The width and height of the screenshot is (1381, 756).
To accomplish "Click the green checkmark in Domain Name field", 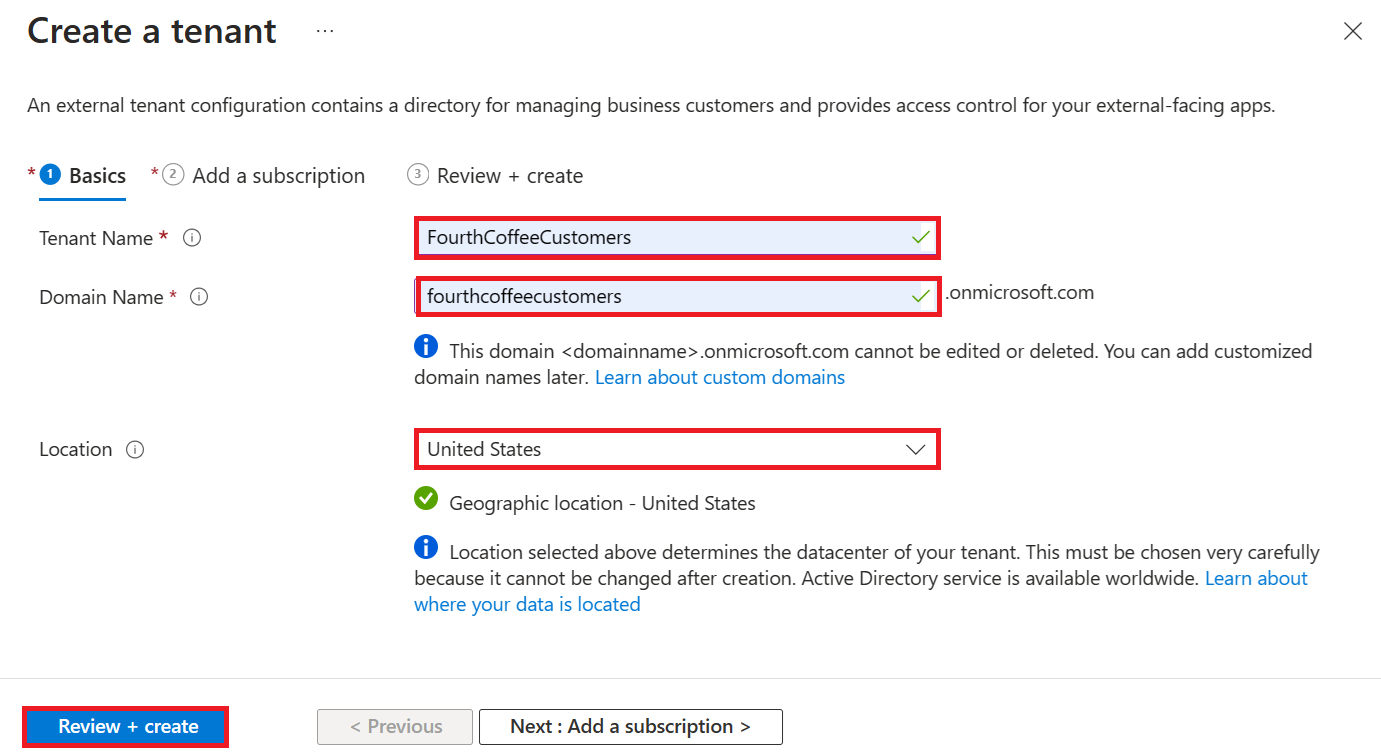I will coord(922,296).
